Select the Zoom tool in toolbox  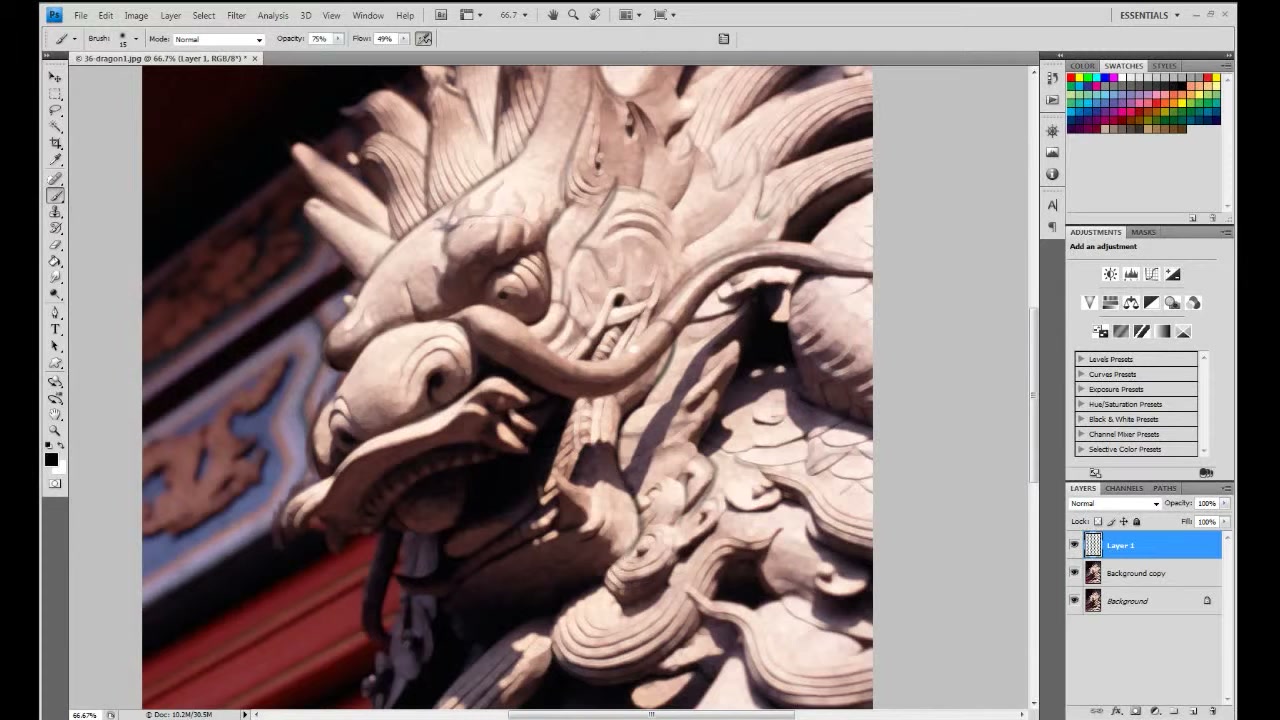pyautogui.click(x=55, y=430)
